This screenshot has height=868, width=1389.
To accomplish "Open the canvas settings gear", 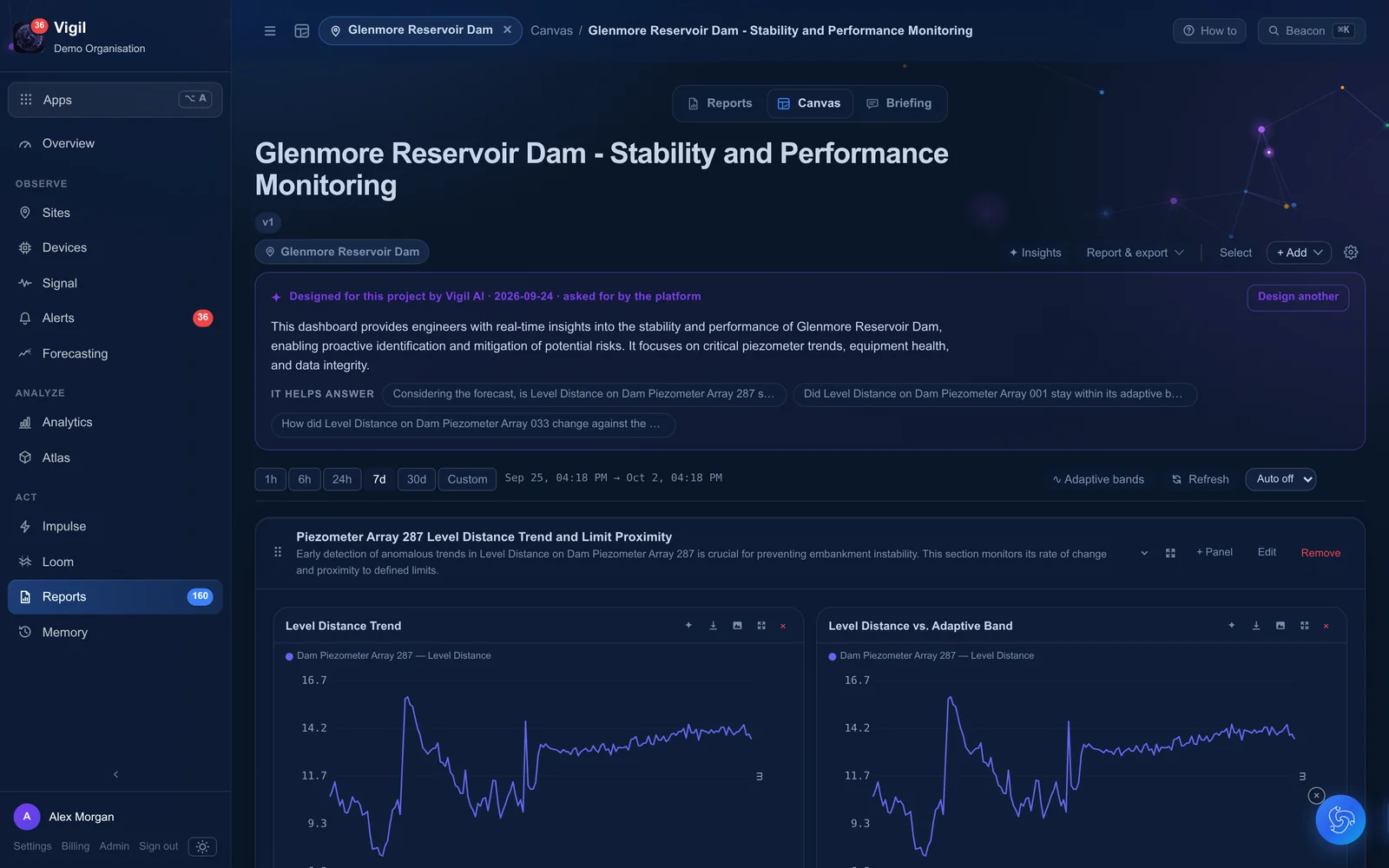I will click(x=1351, y=253).
